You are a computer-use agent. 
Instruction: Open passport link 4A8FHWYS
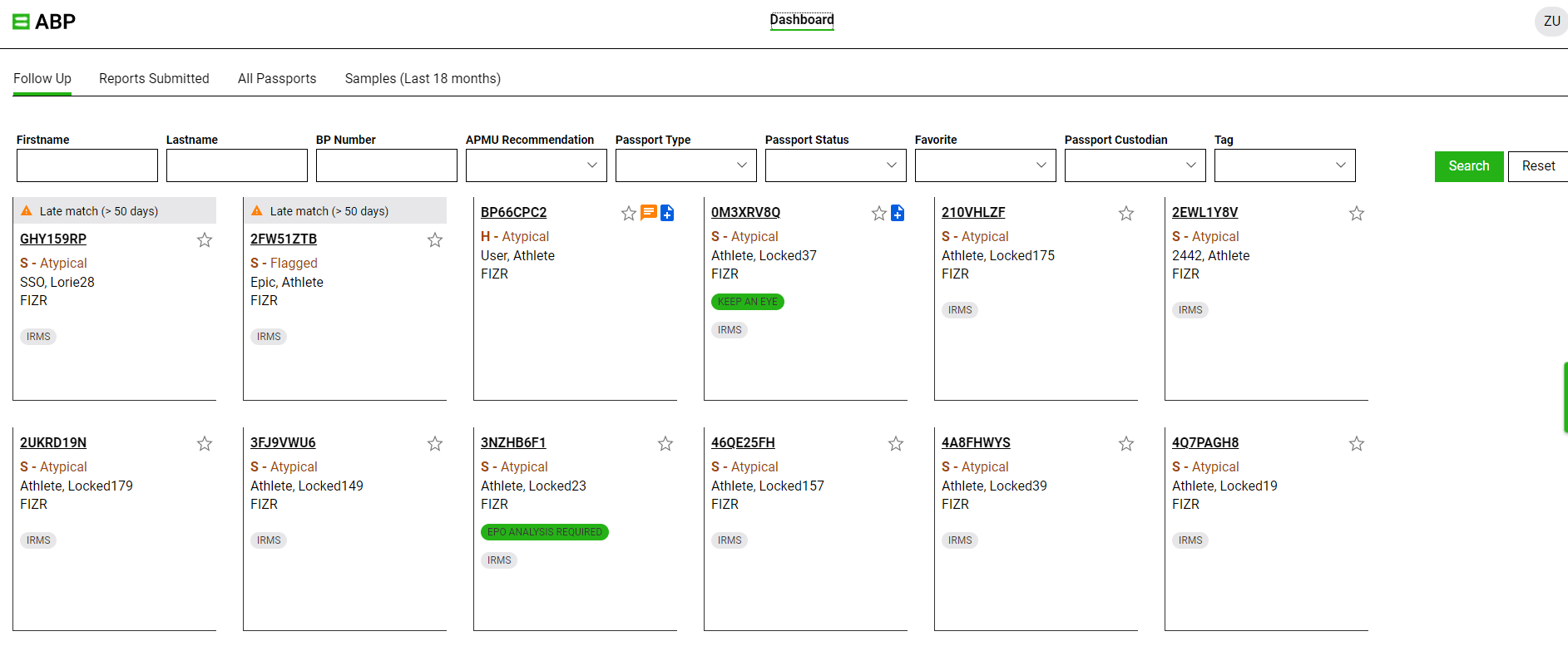(x=976, y=443)
